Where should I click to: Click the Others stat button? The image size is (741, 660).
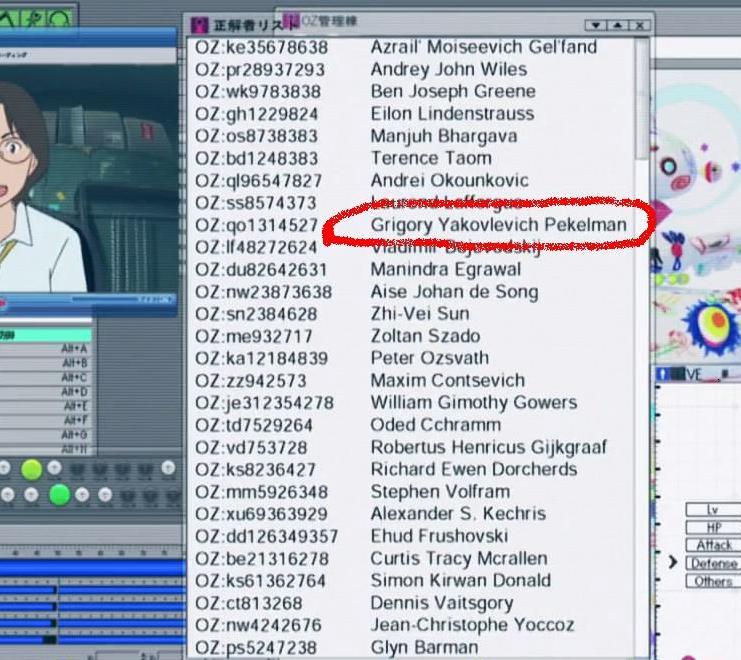713,581
